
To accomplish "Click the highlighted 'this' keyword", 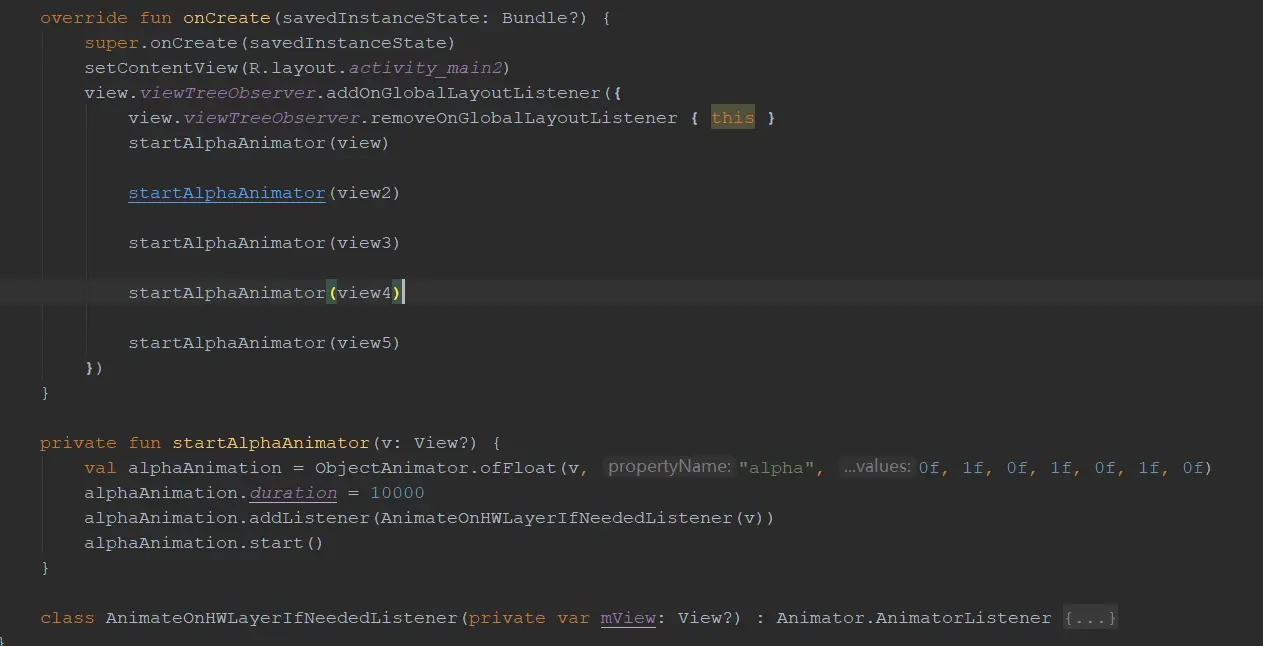I will (733, 118).
